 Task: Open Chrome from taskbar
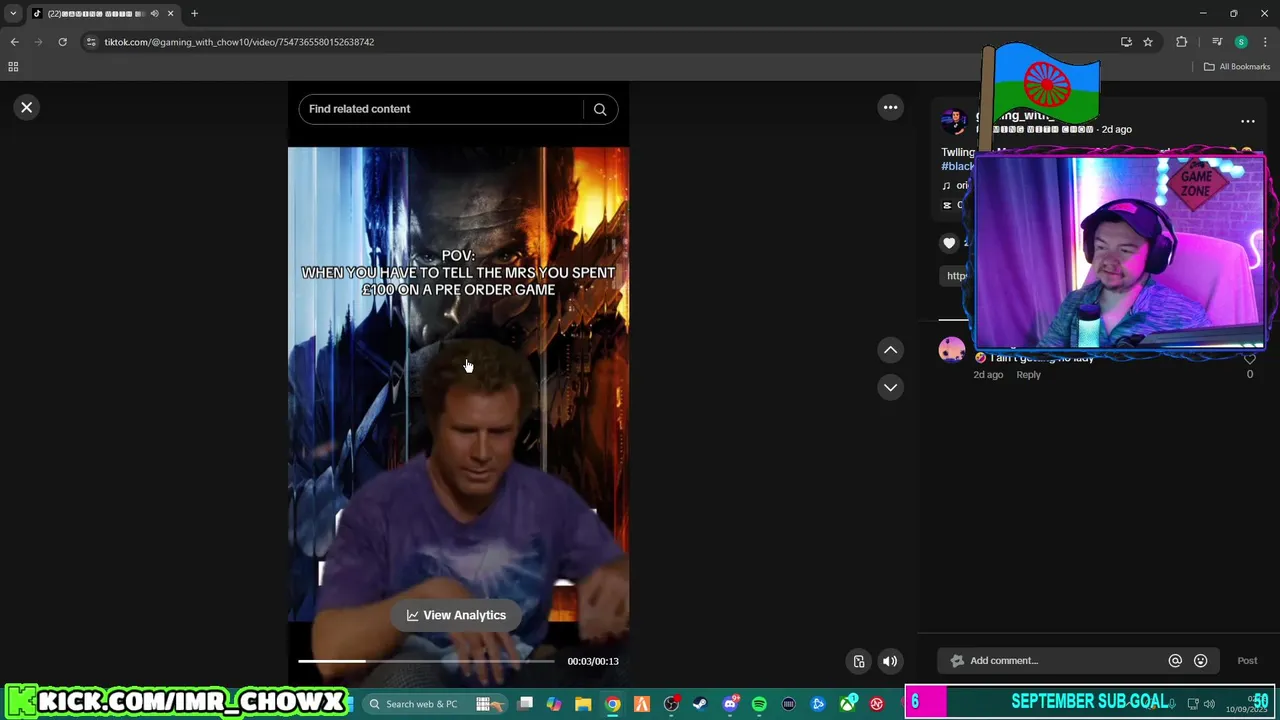(612, 704)
